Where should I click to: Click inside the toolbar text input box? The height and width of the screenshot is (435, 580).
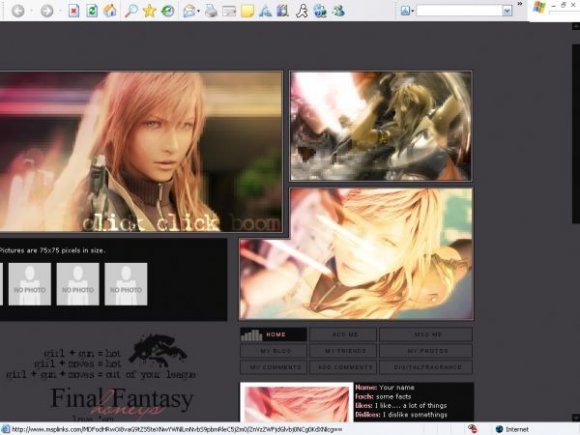click(x=459, y=11)
